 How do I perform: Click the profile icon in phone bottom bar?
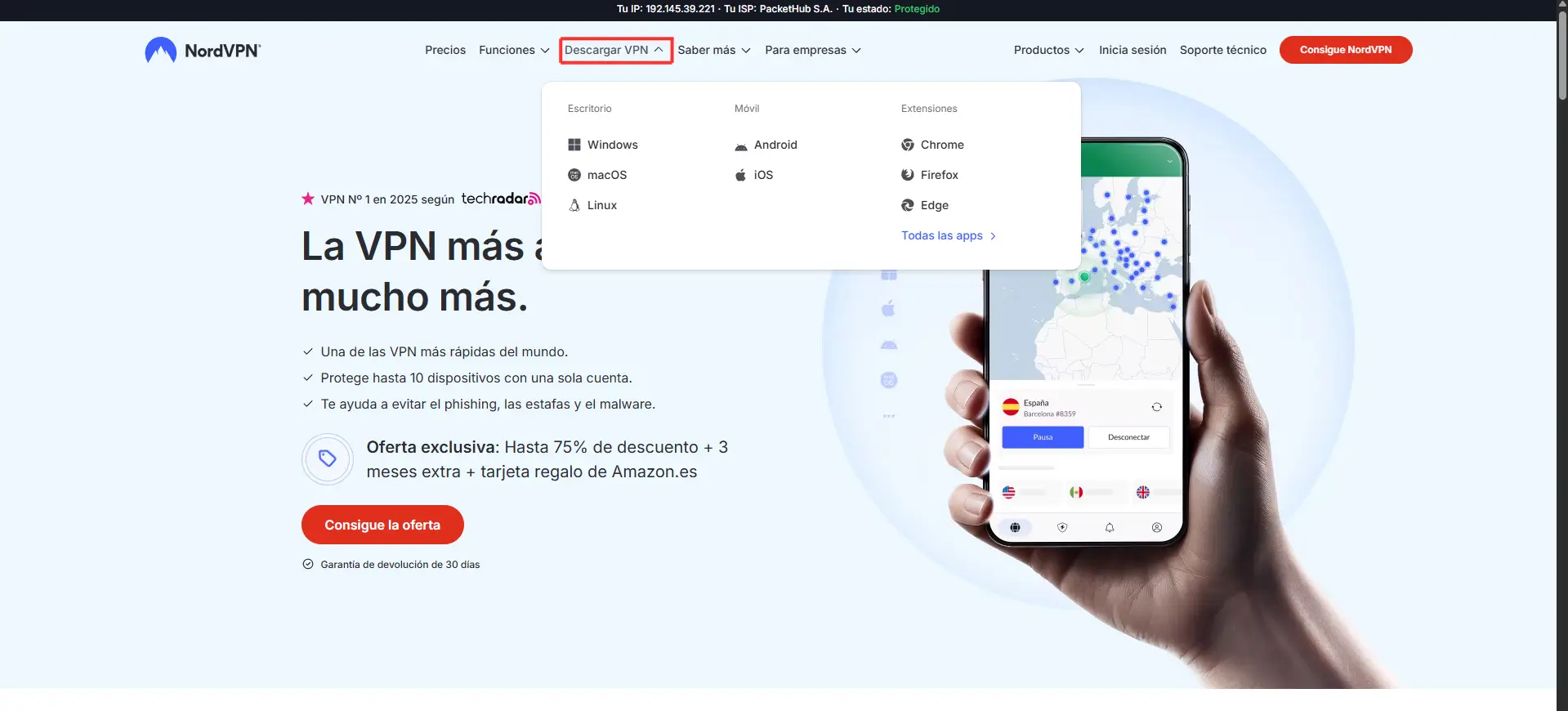point(1157,527)
